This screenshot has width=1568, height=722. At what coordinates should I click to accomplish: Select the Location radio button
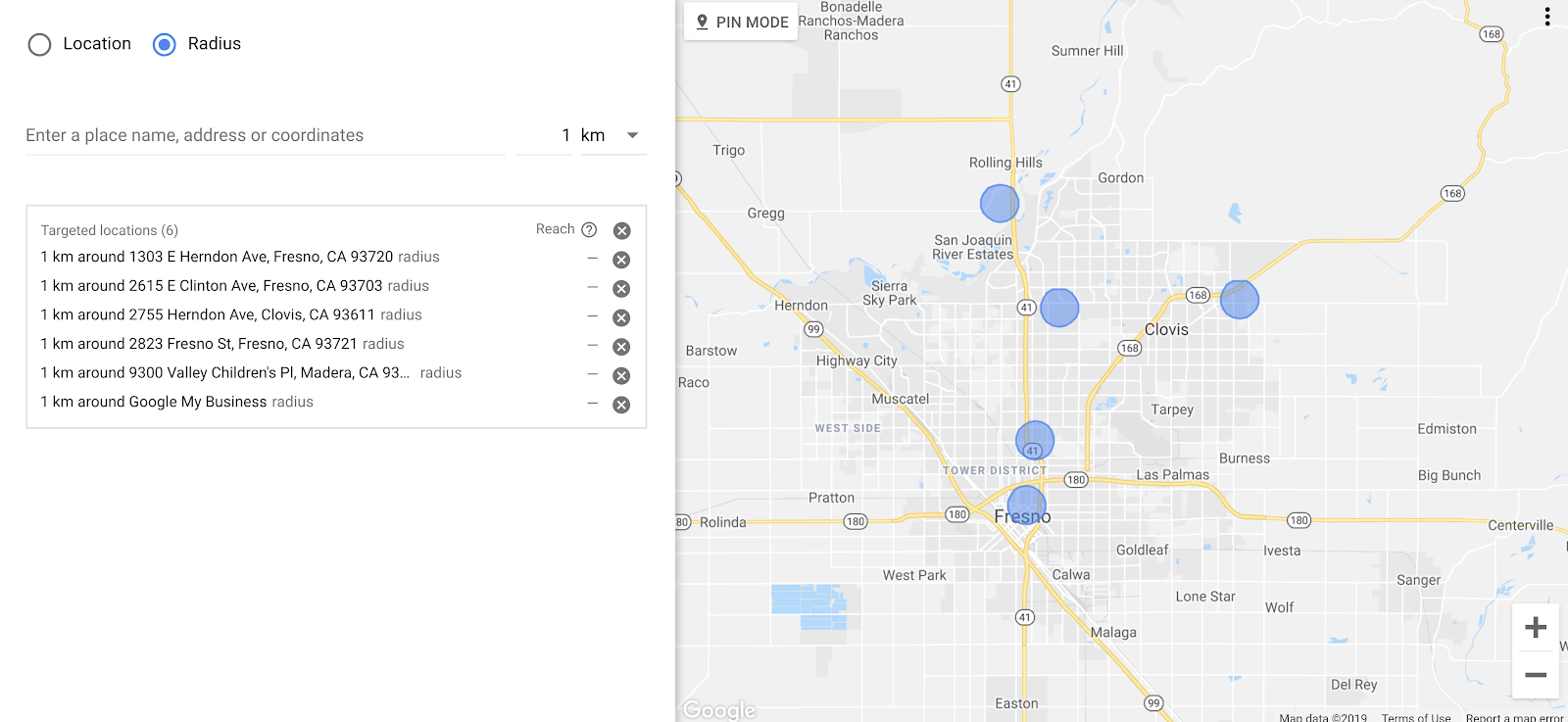pyautogui.click(x=39, y=44)
